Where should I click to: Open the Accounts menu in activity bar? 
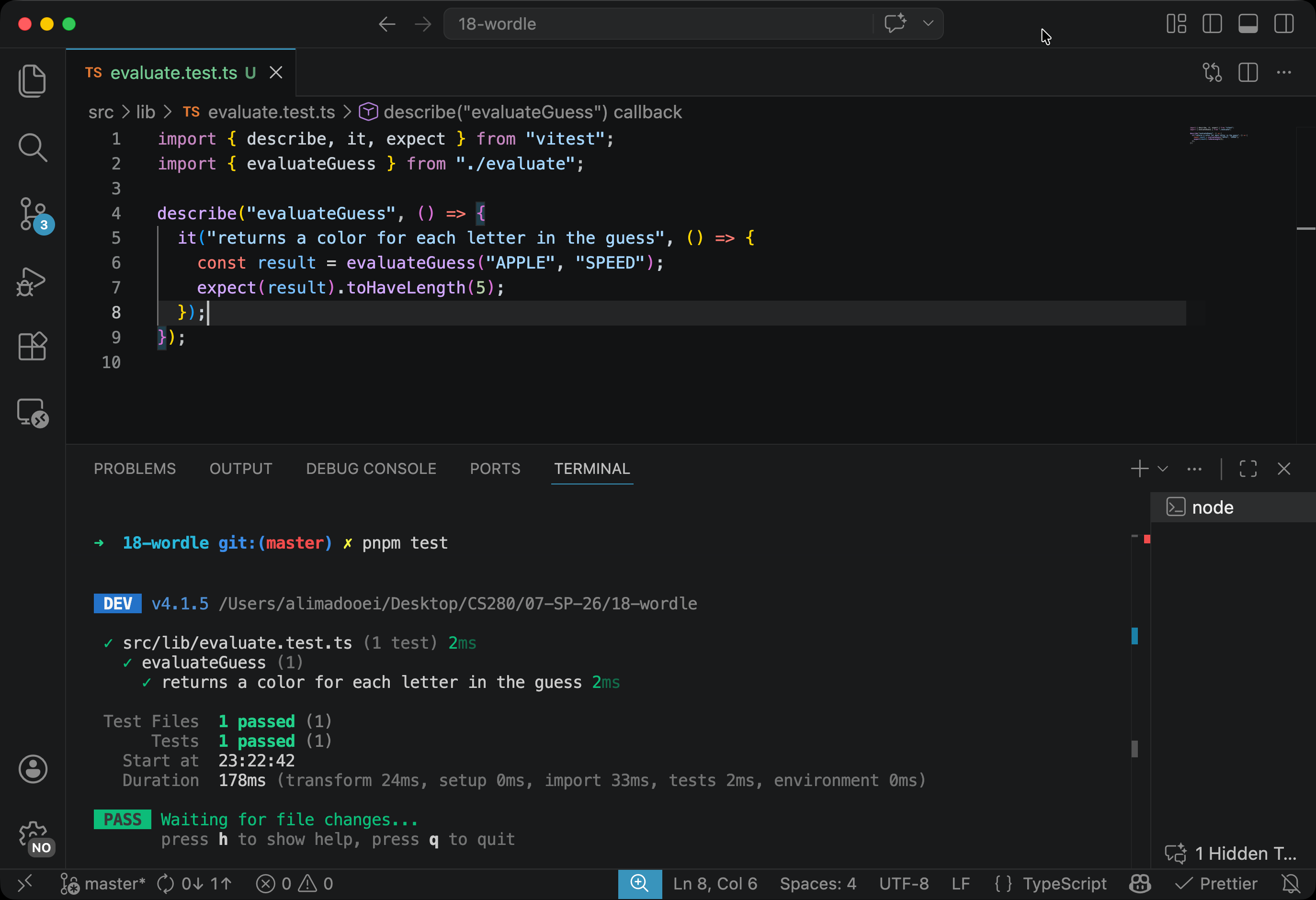[x=33, y=769]
